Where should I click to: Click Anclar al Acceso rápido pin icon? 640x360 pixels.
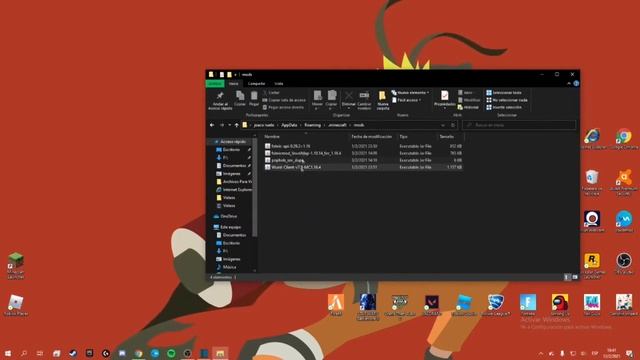tap(220, 96)
